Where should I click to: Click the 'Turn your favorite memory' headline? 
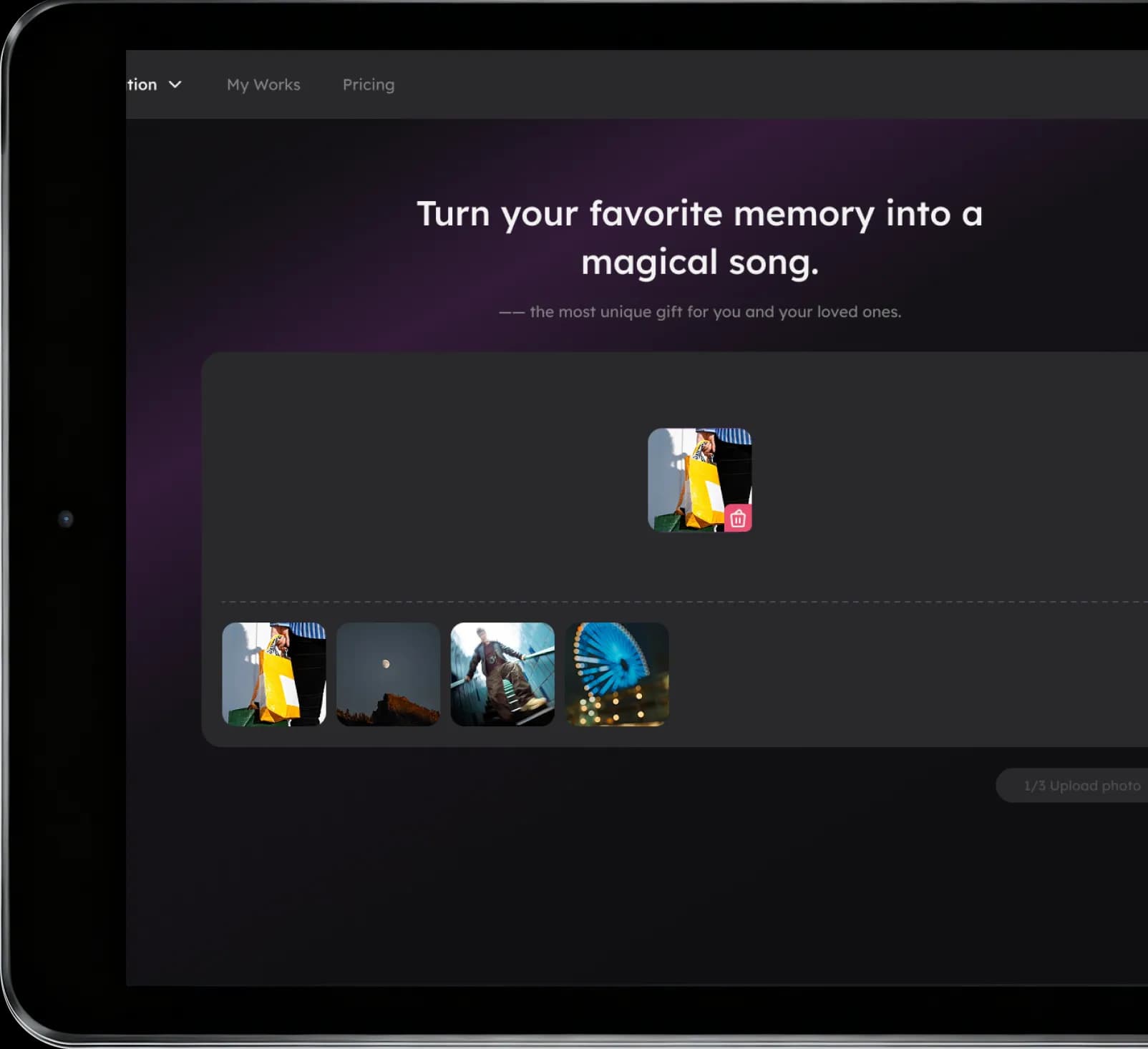[699, 214]
